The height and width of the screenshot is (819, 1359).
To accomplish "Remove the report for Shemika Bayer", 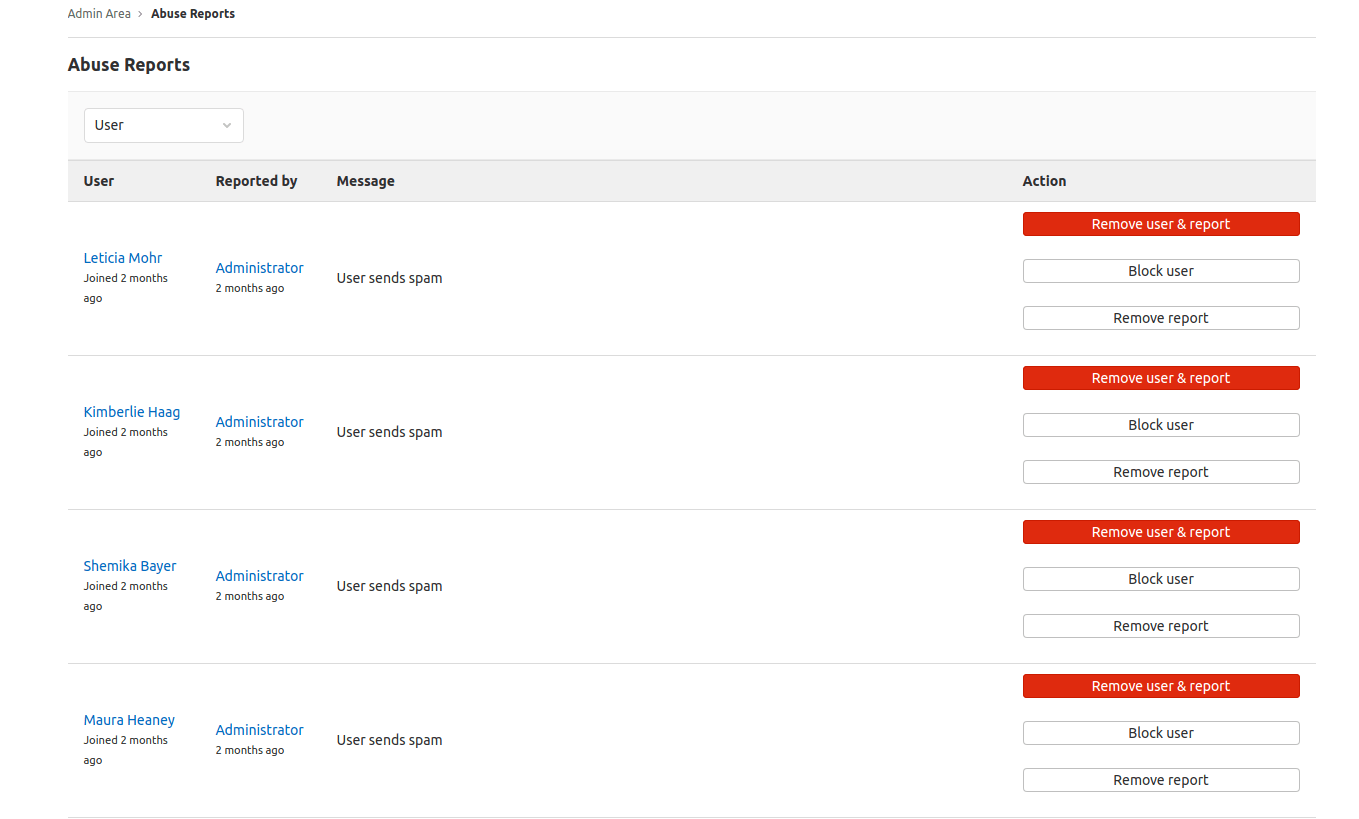I will coord(1160,625).
